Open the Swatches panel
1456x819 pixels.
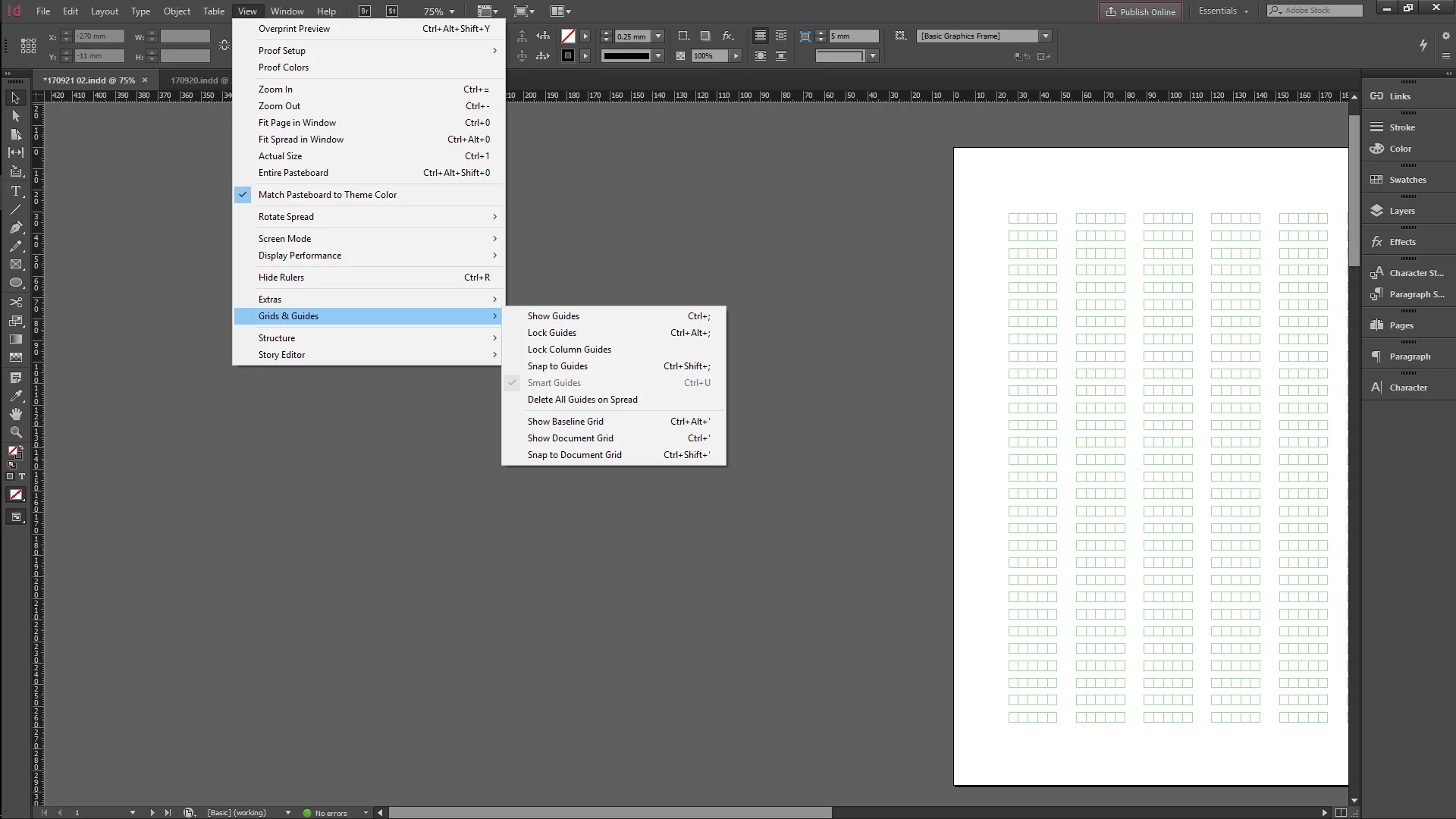[1407, 180]
